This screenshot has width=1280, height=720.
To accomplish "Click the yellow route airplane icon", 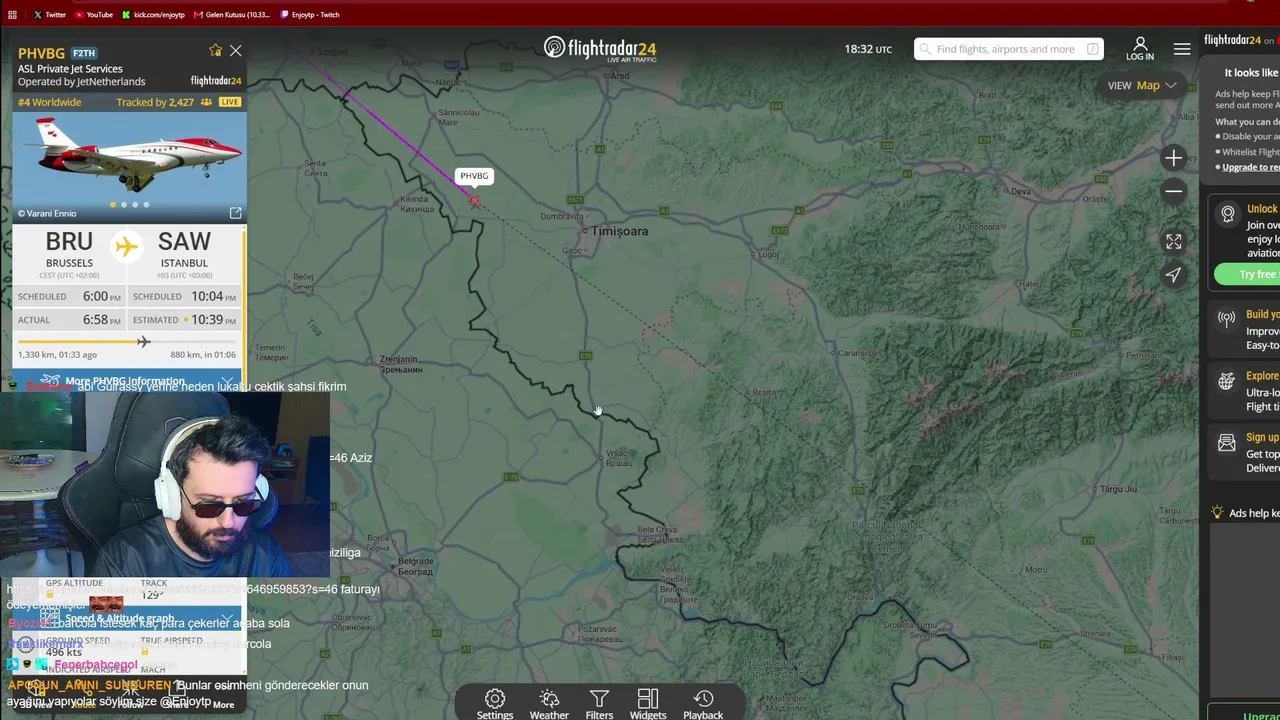I will coord(126,246).
